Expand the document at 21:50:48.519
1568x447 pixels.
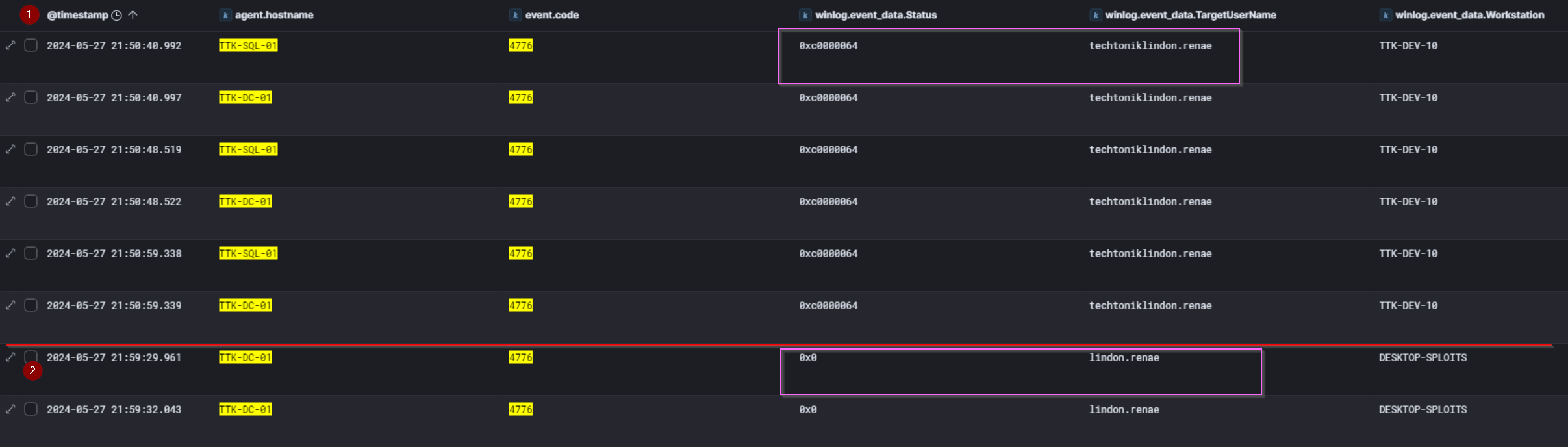click(x=10, y=149)
